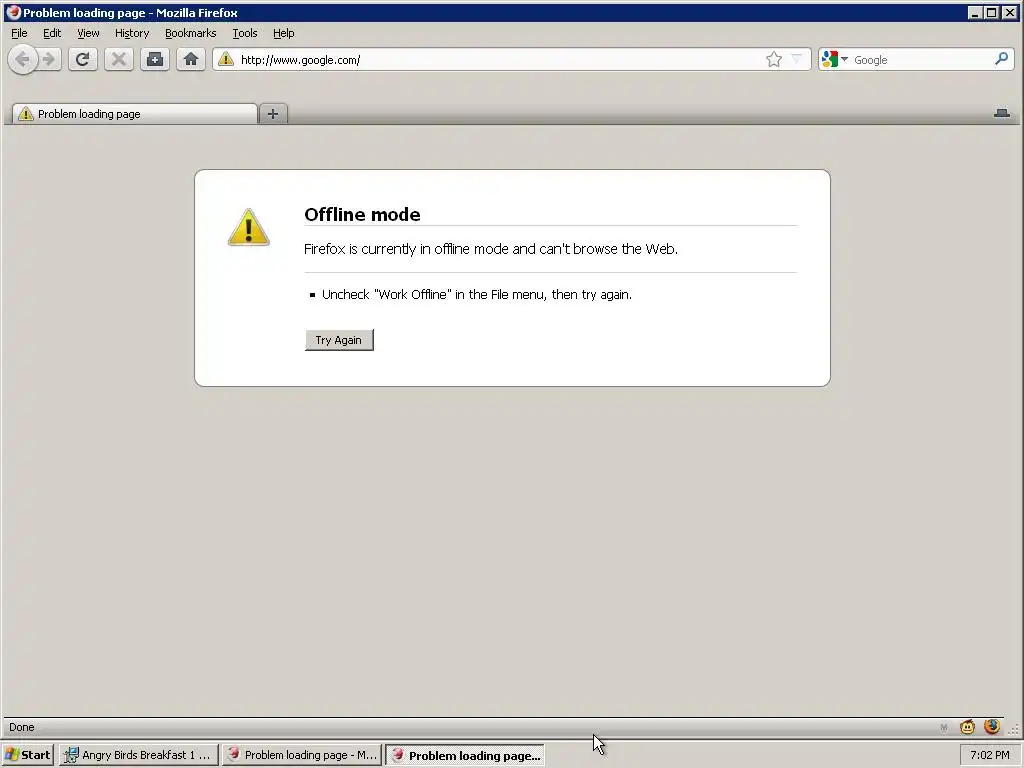Open the Help menu

tap(283, 33)
